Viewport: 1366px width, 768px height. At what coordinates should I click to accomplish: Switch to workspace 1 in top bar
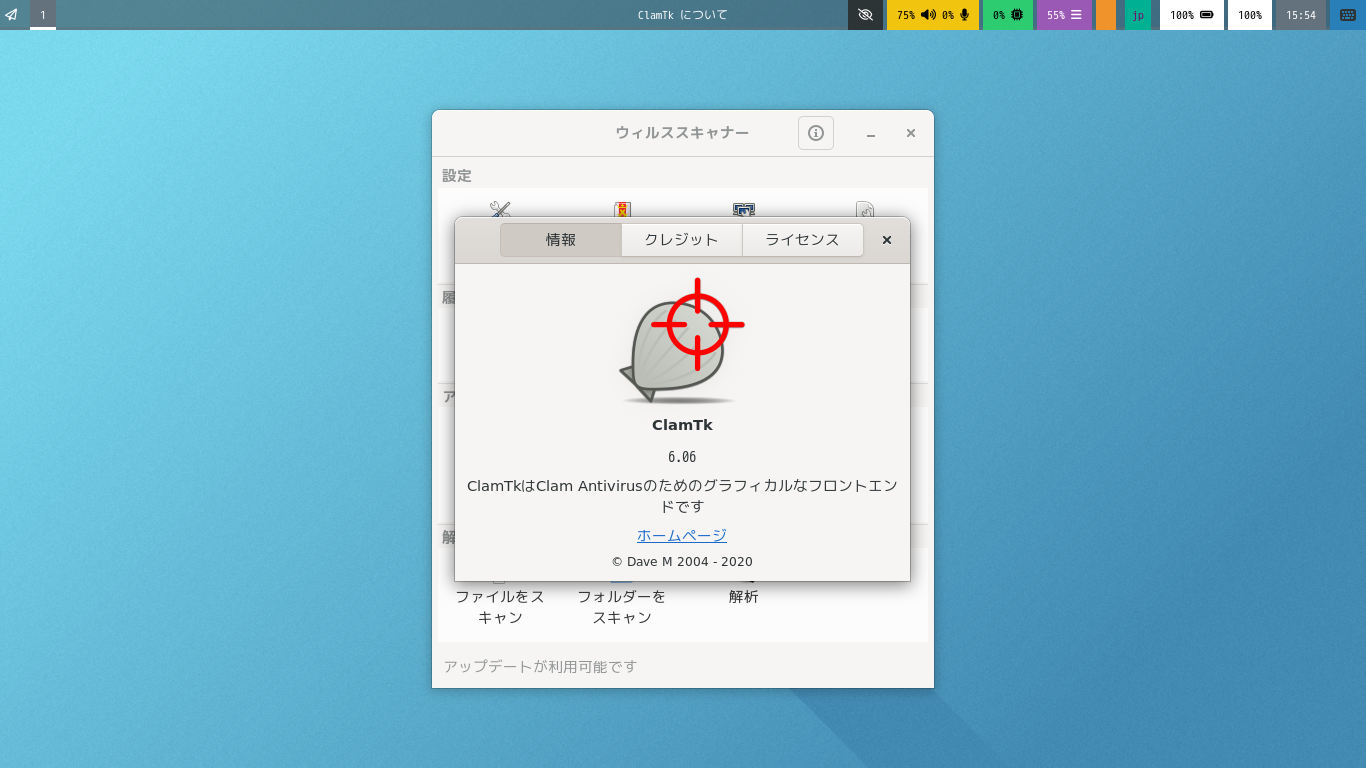tap(43, 15)
